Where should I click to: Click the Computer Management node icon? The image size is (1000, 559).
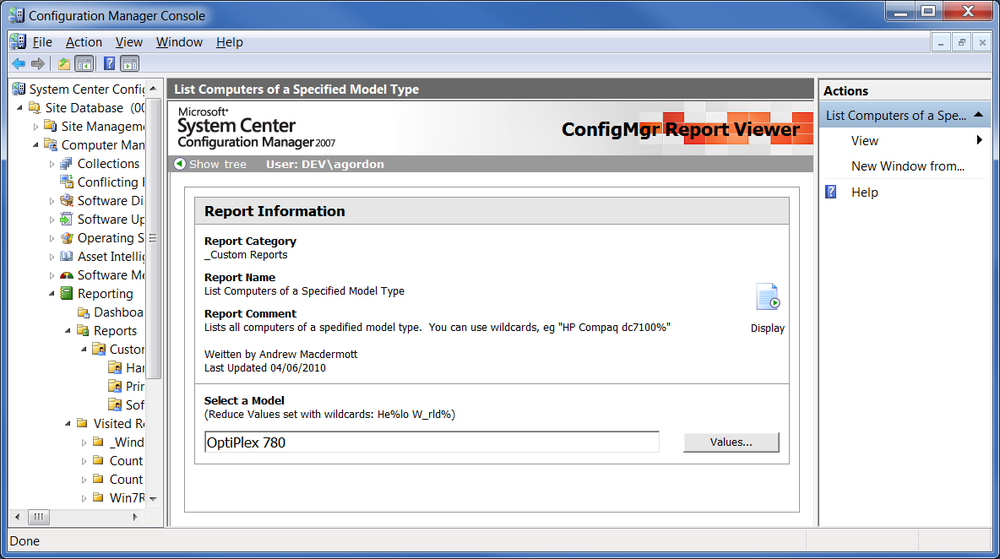tap(50, 145)
